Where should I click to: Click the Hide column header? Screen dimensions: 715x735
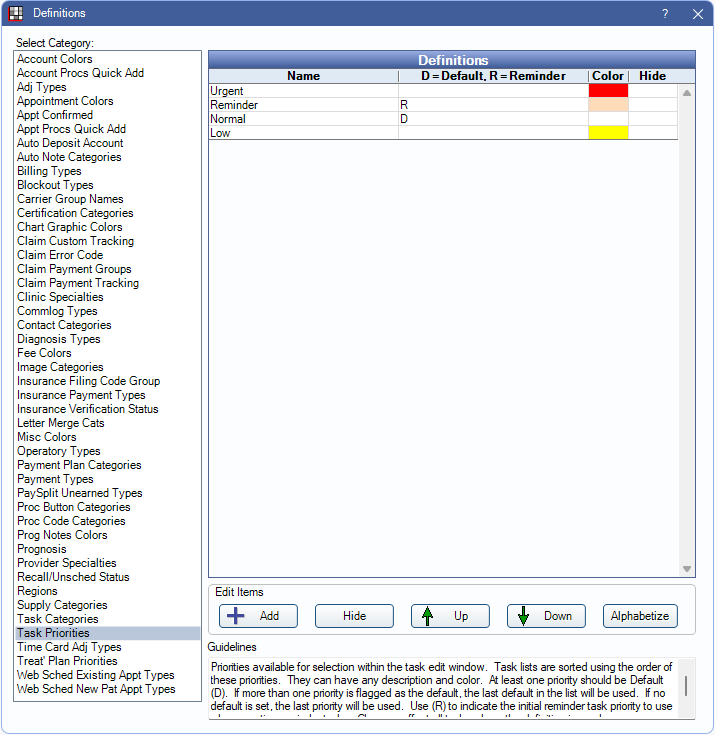coord(652,76)
